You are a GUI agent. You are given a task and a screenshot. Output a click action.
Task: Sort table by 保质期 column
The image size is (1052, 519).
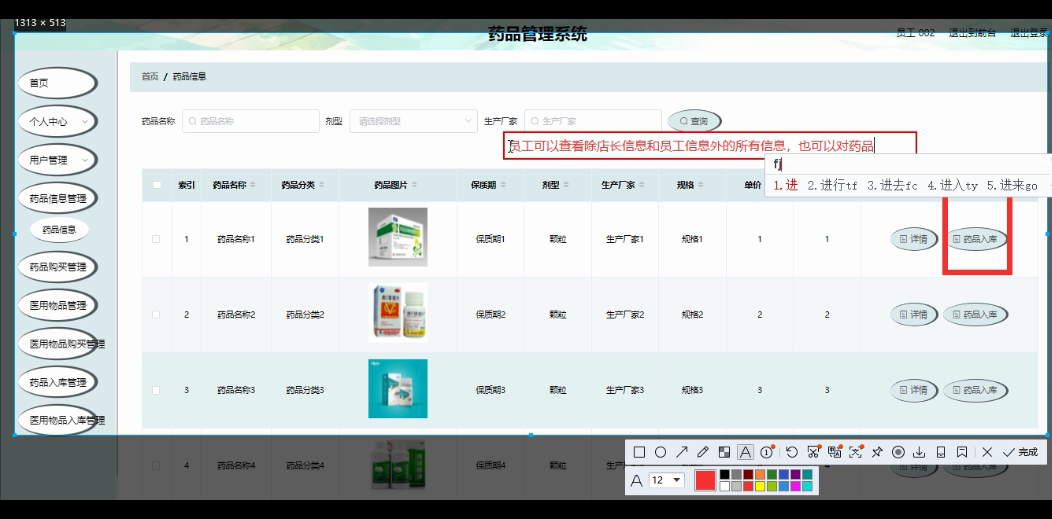coord(503,185)
